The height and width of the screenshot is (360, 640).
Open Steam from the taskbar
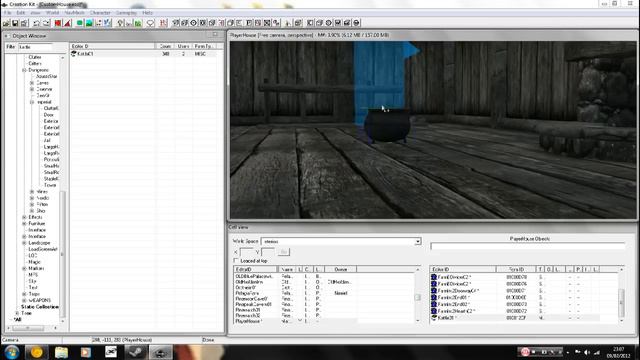pos(136,352)
